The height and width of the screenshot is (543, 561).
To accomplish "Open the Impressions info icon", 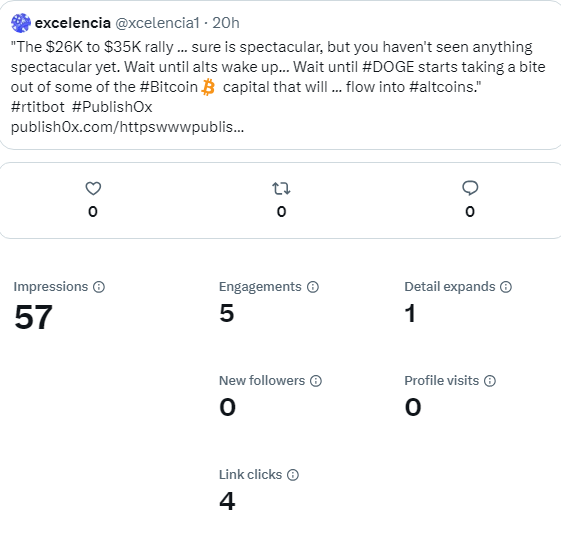I will 99,287.
